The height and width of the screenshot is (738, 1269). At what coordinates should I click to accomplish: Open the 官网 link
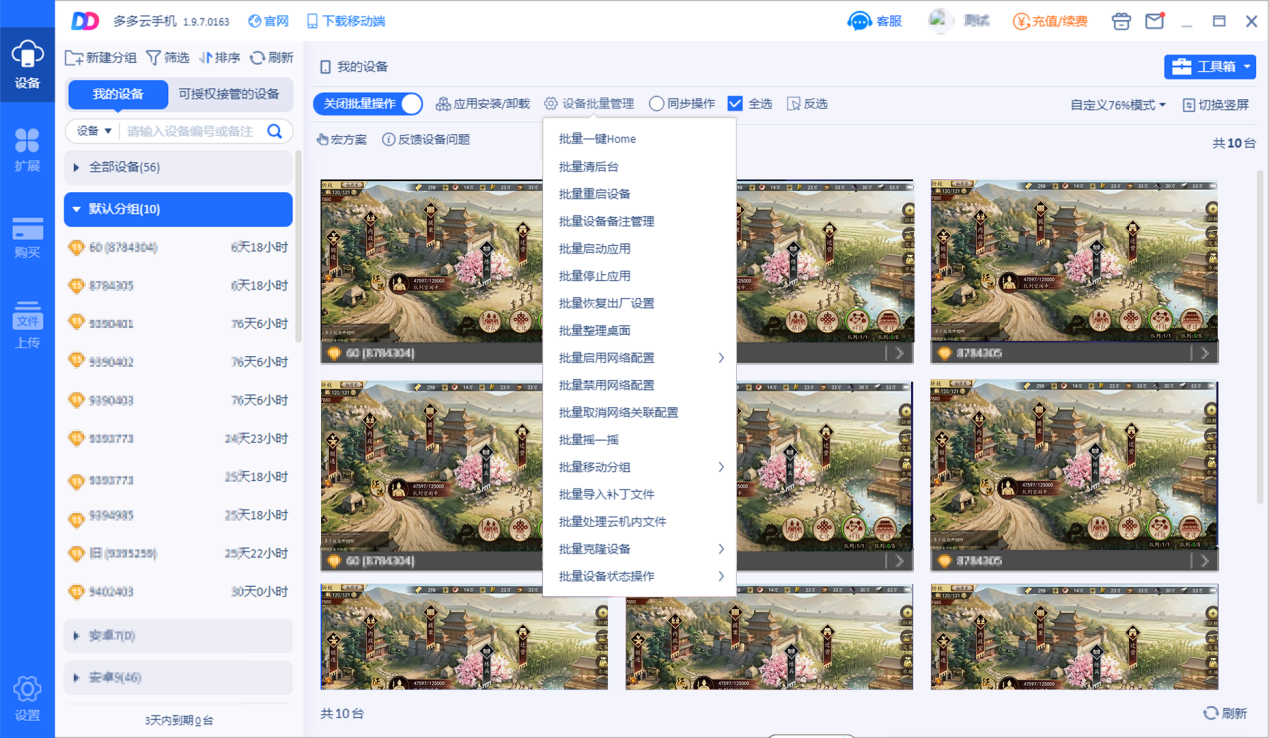tap(268, 21)
